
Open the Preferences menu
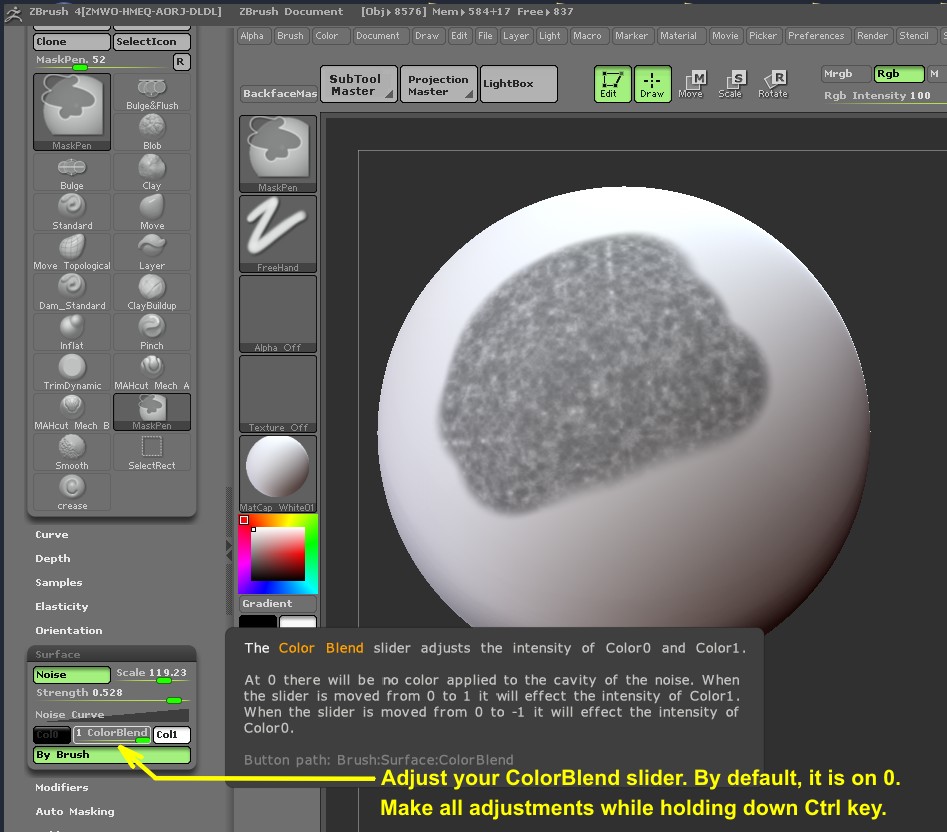[x=817, y=36]
